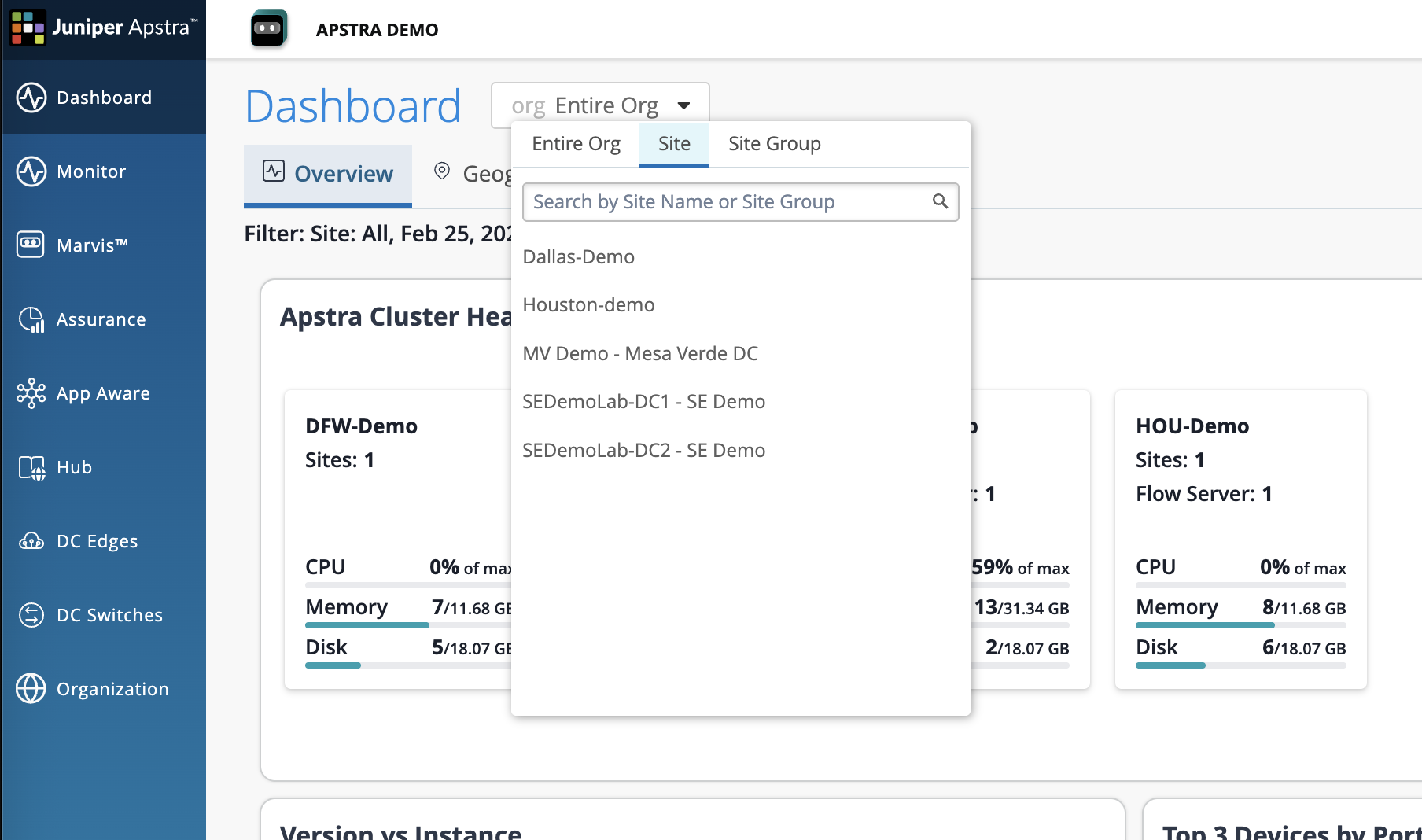Switch to the Site Group tab
1422x840 pixels.
(x=774, y=144)
